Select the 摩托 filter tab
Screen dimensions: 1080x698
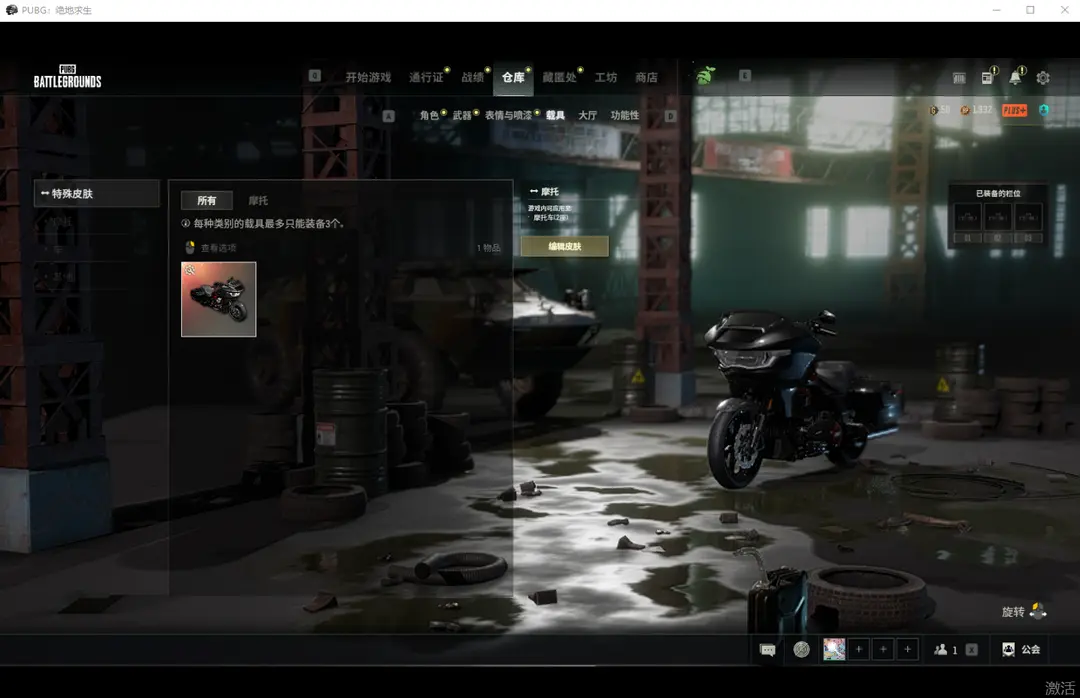258,201
